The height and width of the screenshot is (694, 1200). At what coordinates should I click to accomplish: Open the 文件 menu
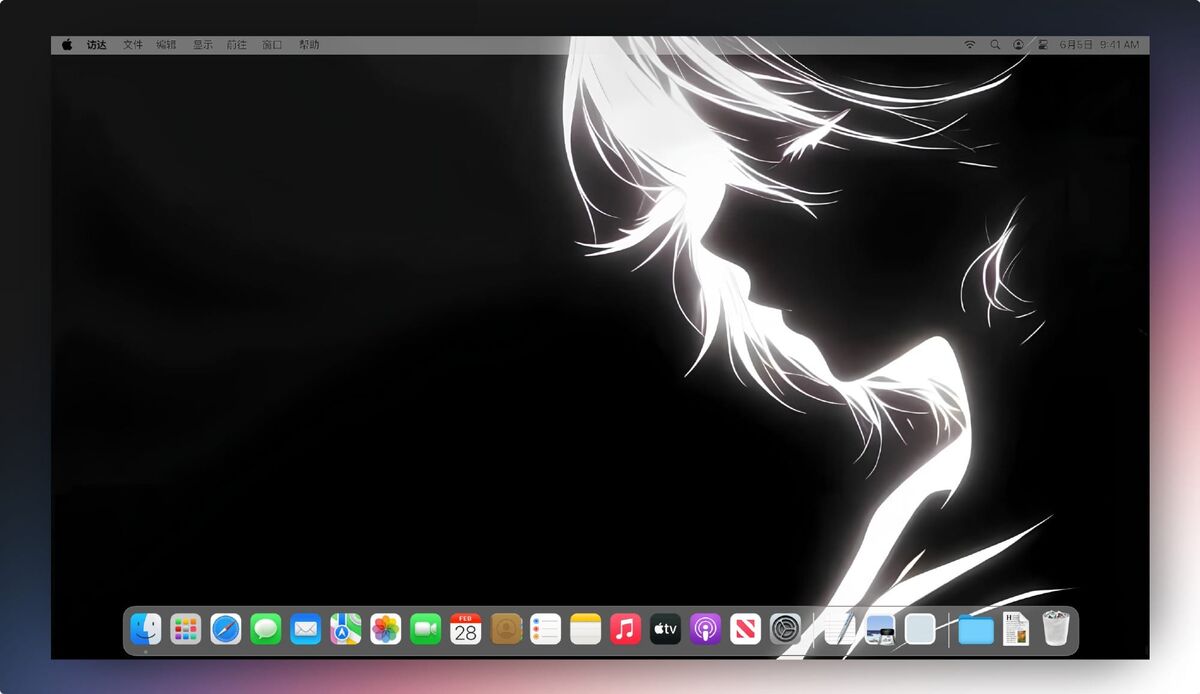[x=133, y=45]
